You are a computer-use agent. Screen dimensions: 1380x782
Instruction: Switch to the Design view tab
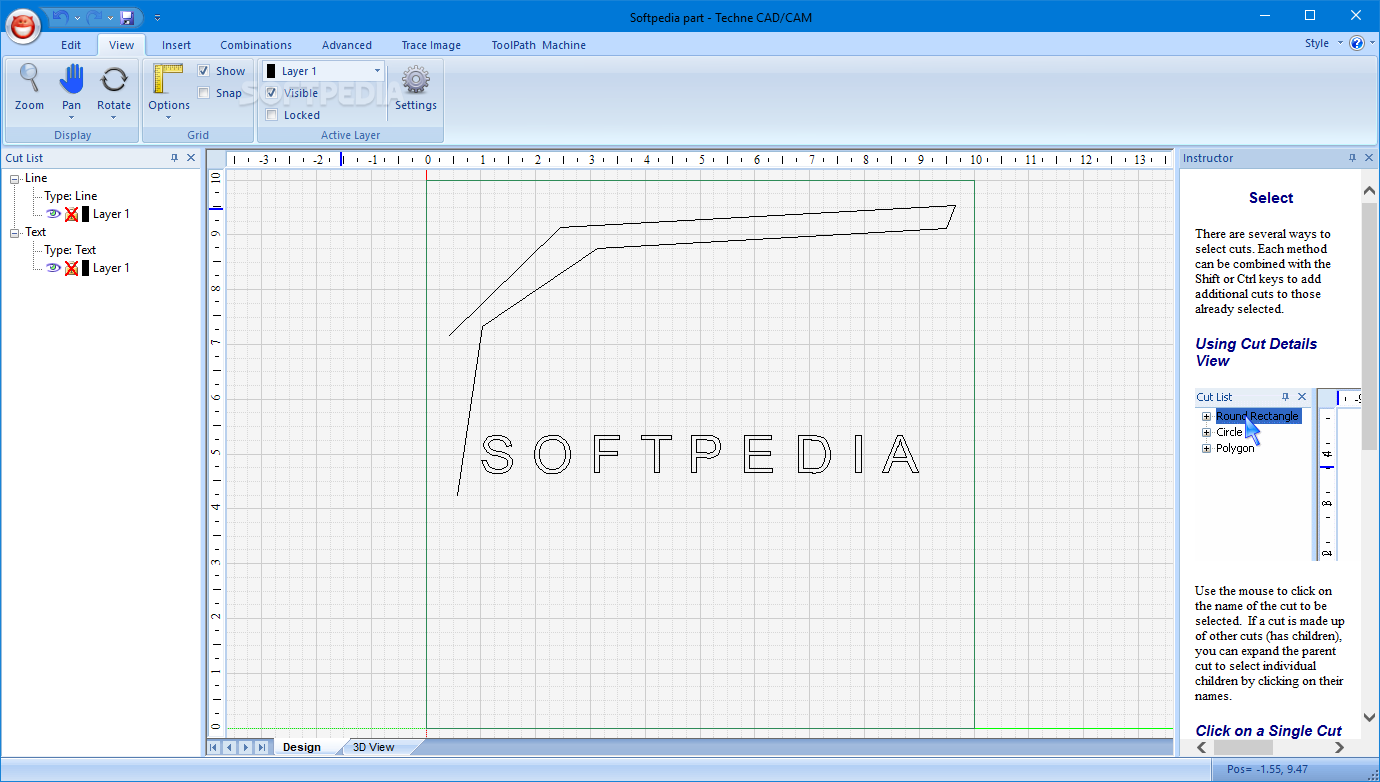coord(302,747)
